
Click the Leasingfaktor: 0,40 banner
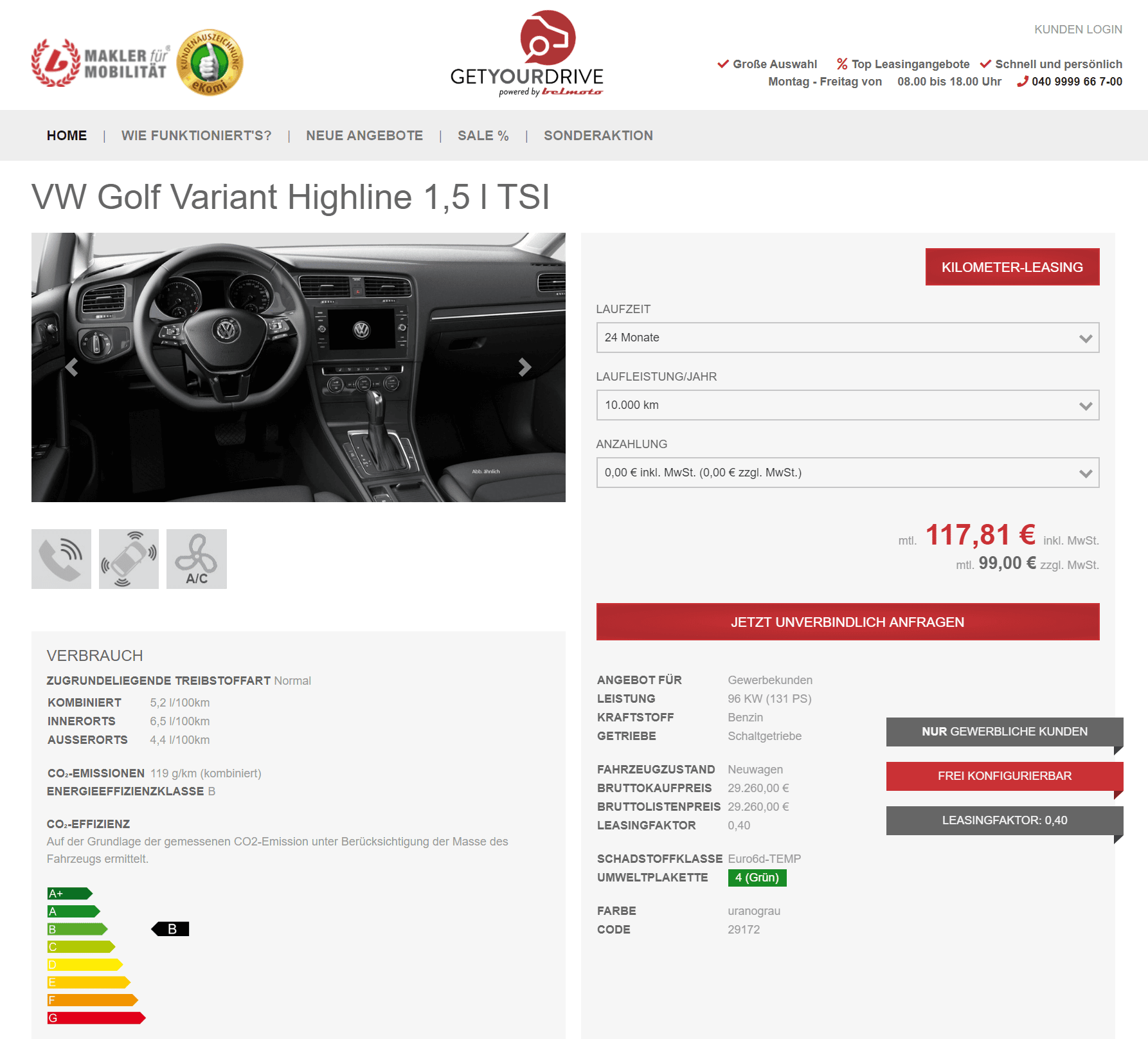pos(1005,820)
